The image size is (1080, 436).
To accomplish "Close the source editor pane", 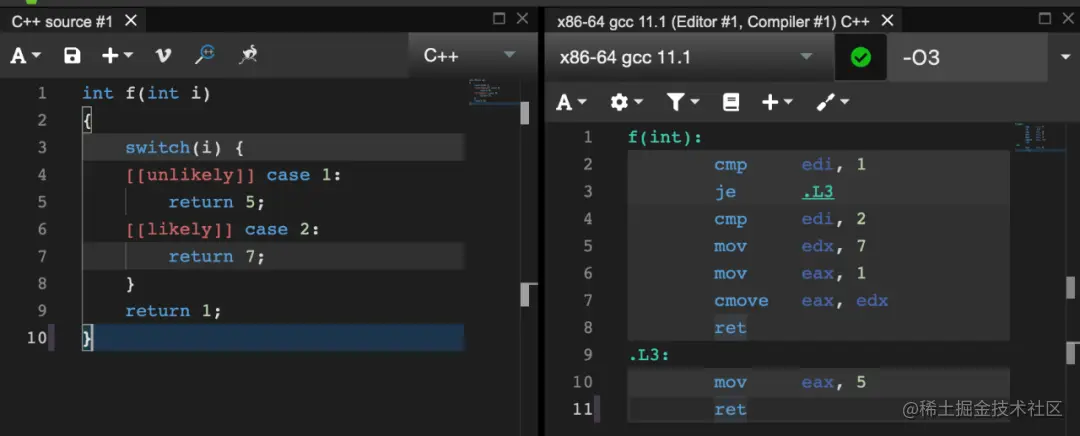I will 523,19.
